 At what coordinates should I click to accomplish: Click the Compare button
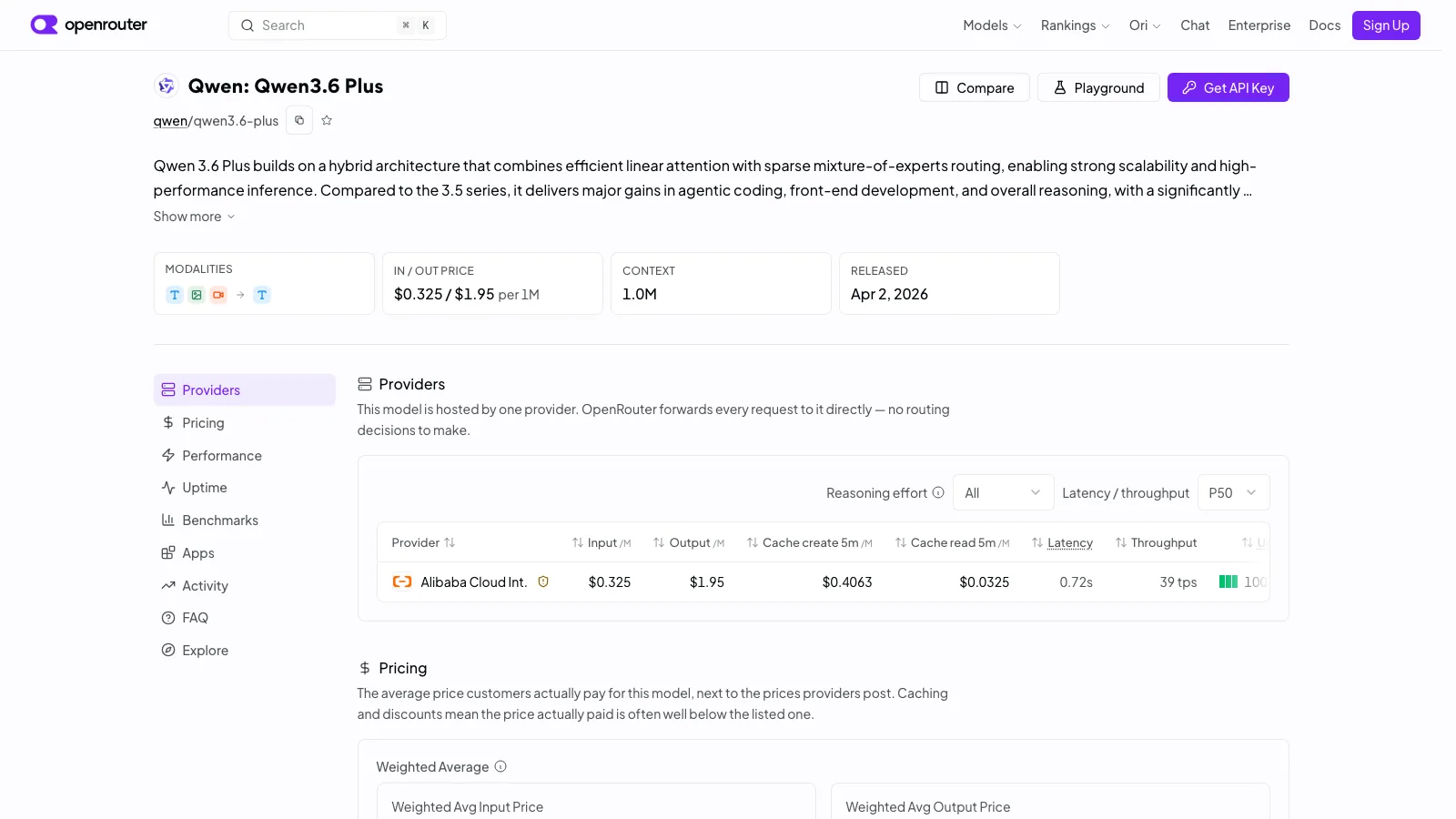coord(974,87)
